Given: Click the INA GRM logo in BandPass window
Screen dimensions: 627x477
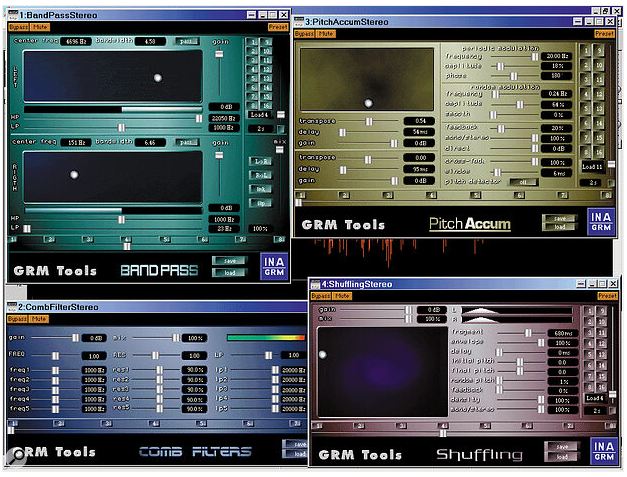Looking at the screenshot, I should pyautogui.click(x=274, y=267).
